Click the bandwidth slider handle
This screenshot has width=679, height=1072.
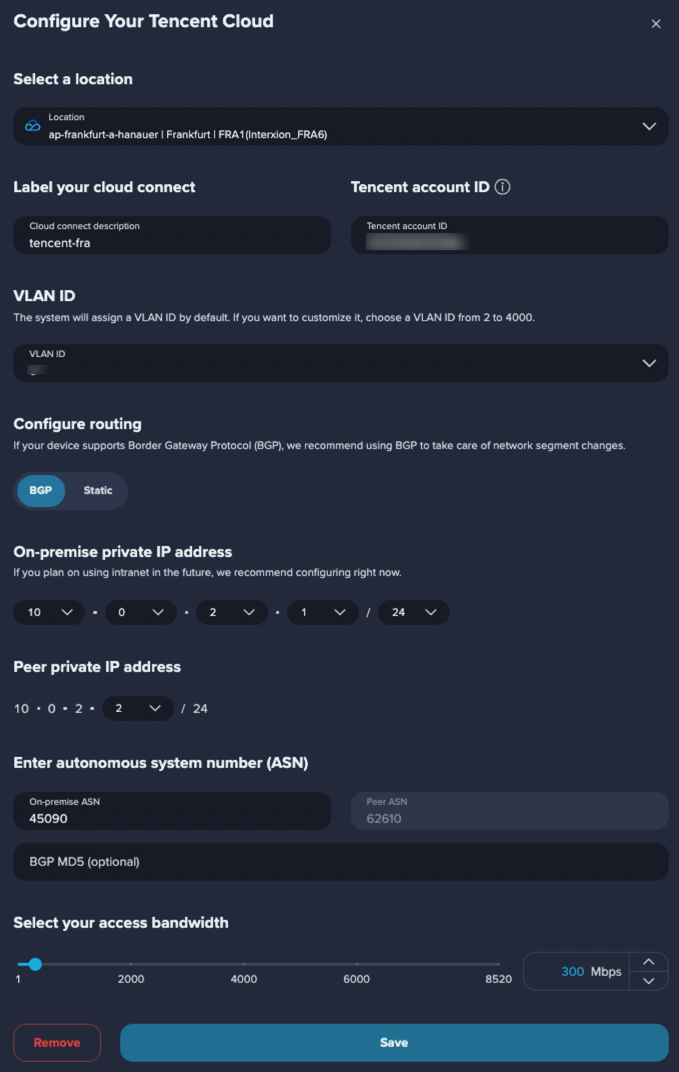(36, 964)
